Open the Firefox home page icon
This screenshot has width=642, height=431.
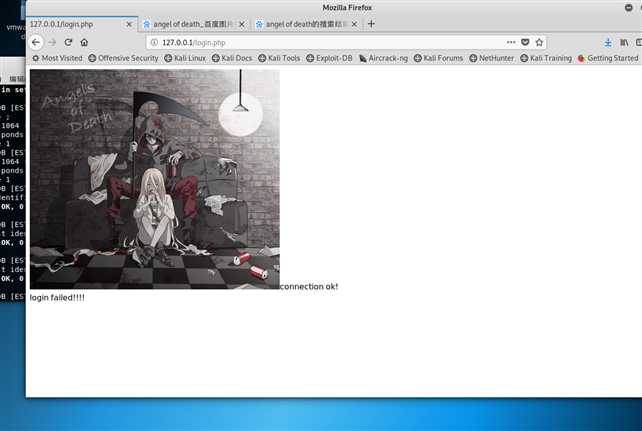(x=84, y=42)
